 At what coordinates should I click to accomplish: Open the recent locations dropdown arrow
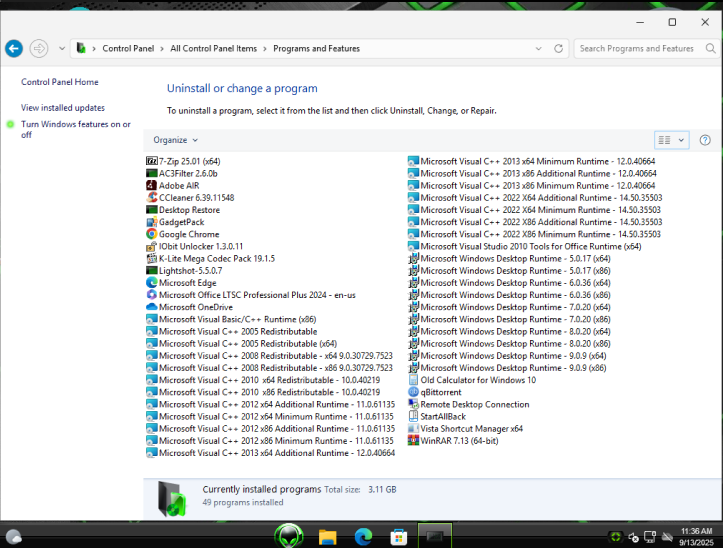pos(62,48)
